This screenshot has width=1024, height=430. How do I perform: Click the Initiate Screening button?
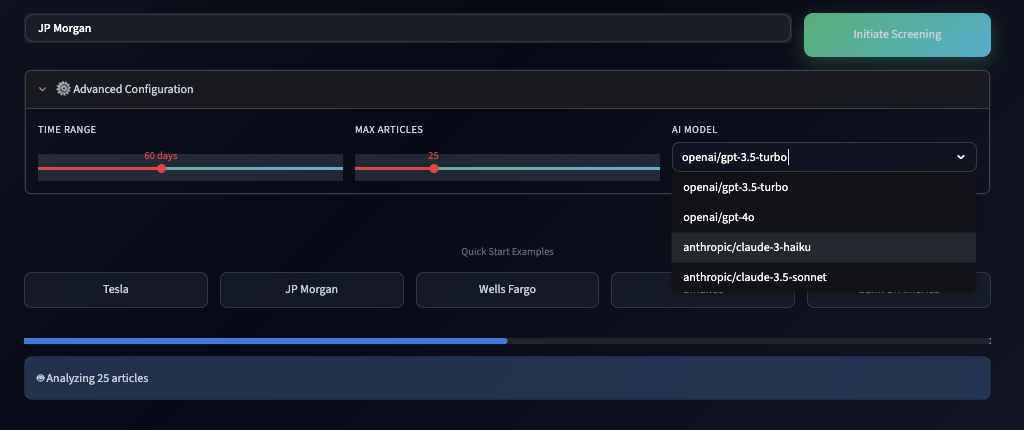point(897,35)
